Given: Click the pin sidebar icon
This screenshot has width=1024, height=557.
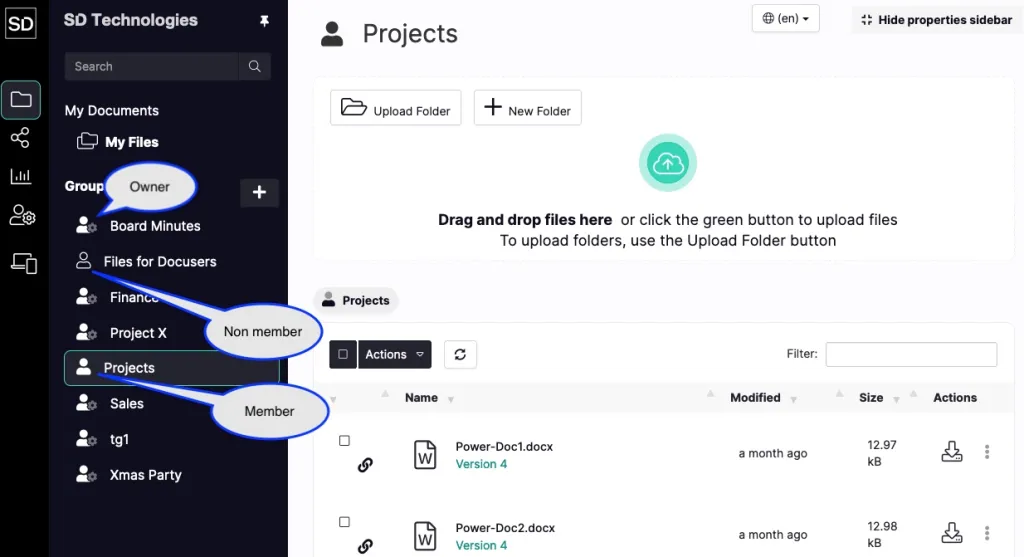Looking at the screenshot, I should [264, 21].
